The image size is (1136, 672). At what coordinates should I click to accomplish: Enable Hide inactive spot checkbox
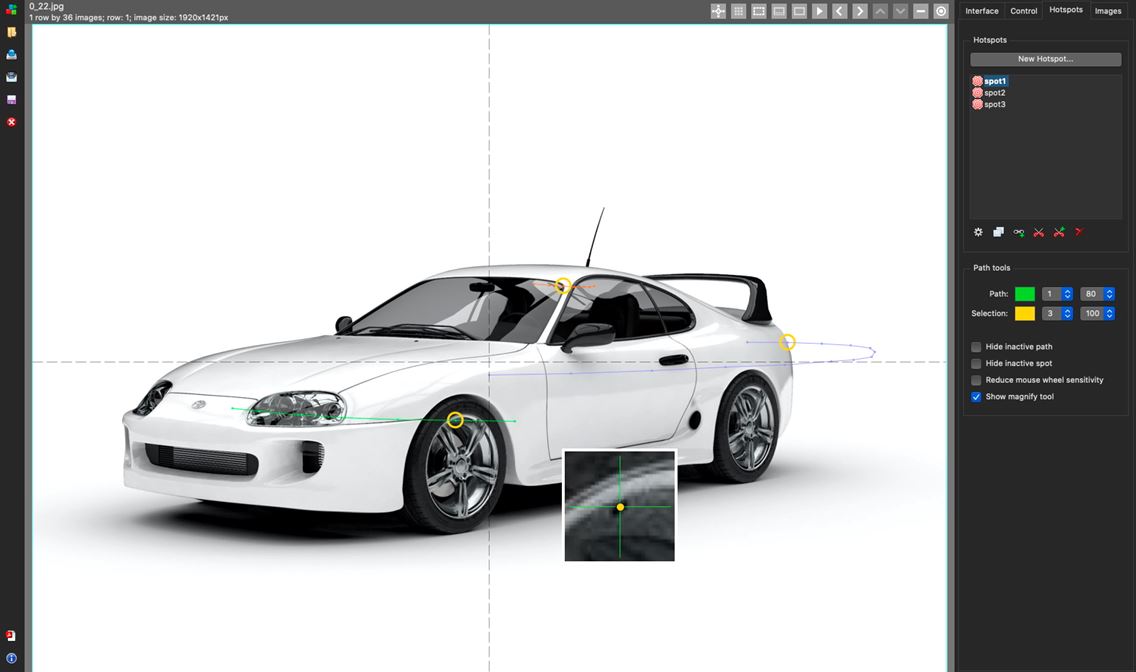click(976, 363)
